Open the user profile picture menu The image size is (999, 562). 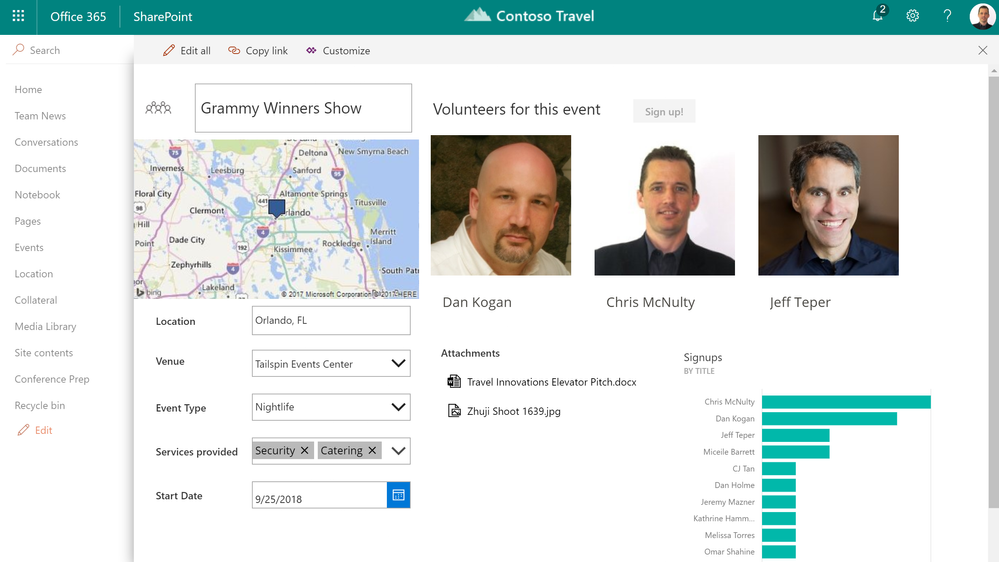(982, 17)
